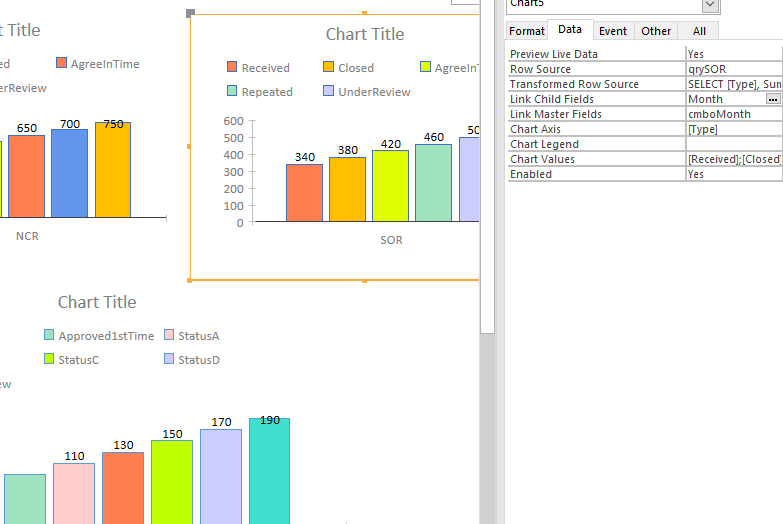Click the AgreeInTime legend swatch in NCR chart
This screenshot has width=783, height=524.
(61, 62)
